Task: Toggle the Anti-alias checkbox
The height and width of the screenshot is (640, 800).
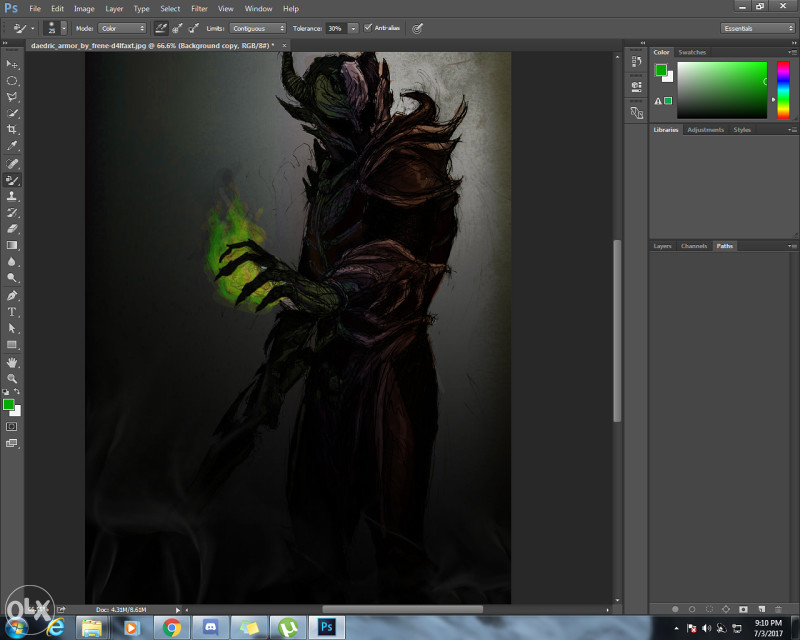Action: click(x=368, y=28)
